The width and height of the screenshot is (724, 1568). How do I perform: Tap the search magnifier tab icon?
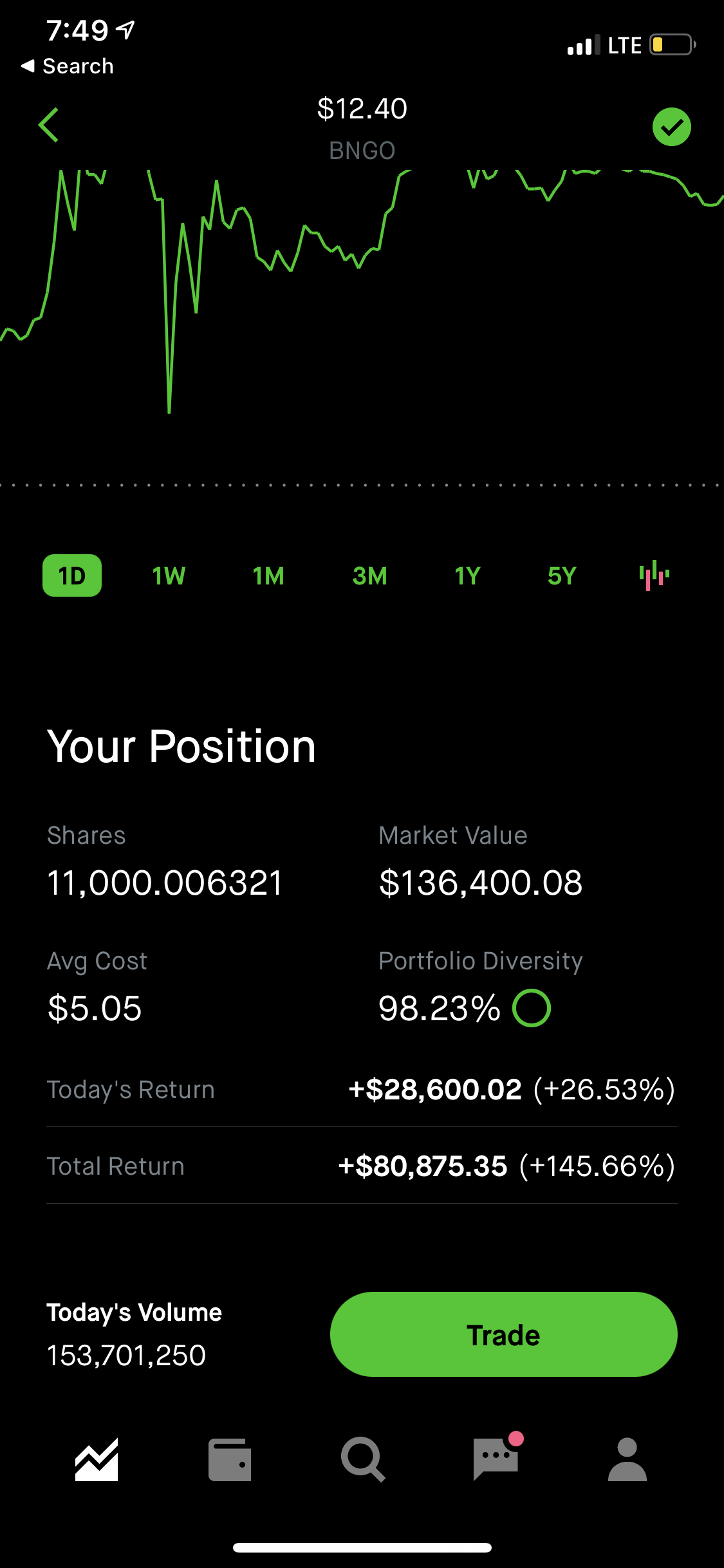(363, 1459)
